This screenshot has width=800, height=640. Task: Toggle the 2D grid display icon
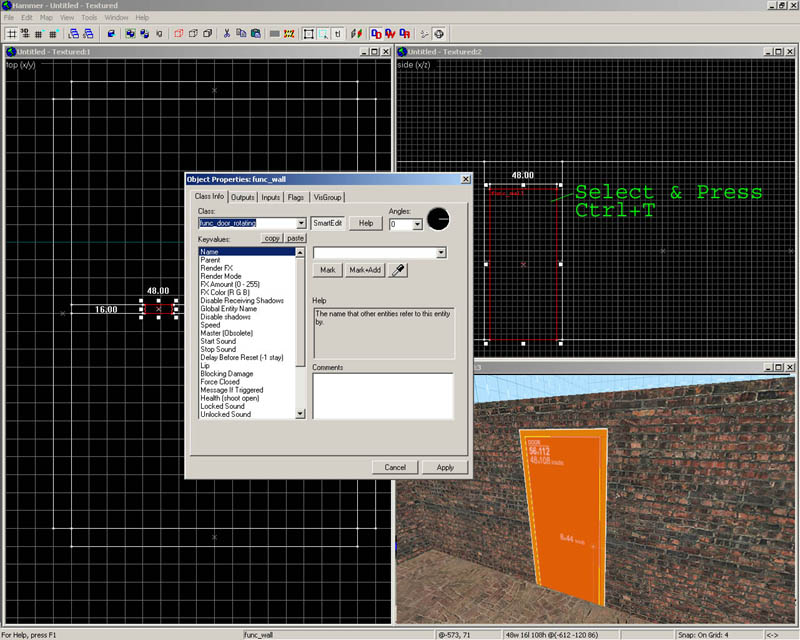tap(11, 34)
